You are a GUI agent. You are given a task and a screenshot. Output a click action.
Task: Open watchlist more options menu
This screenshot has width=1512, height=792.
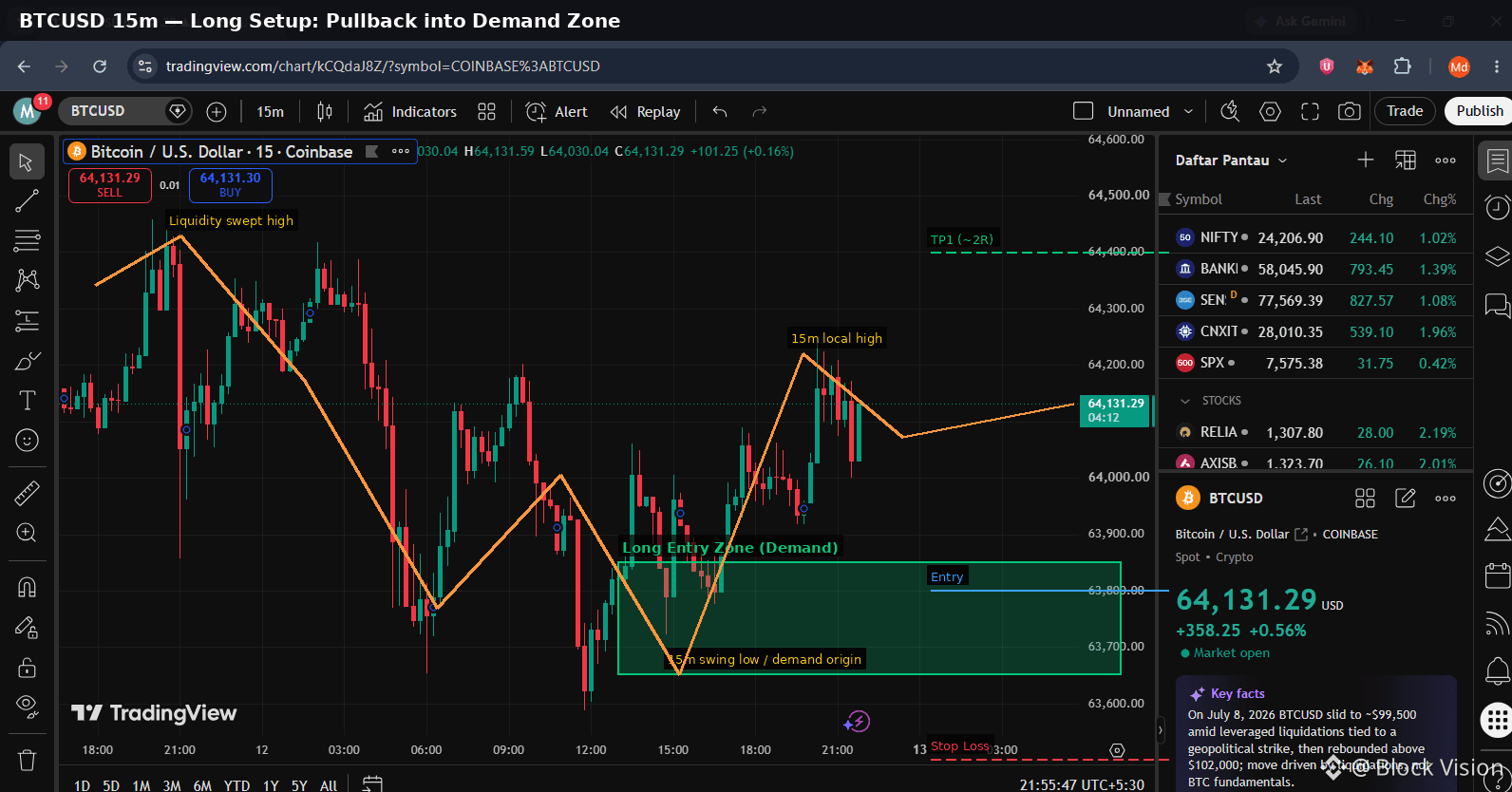pos(1446,160)
